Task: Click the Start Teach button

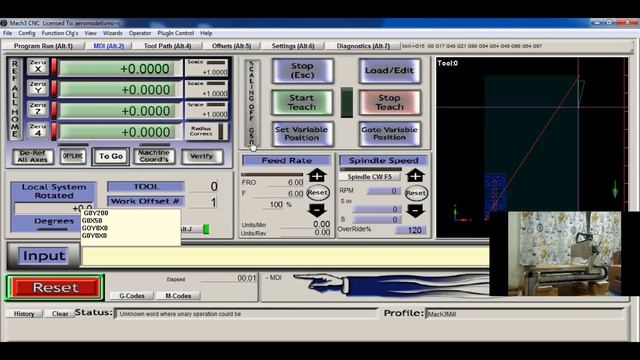Action: [302, 102]
